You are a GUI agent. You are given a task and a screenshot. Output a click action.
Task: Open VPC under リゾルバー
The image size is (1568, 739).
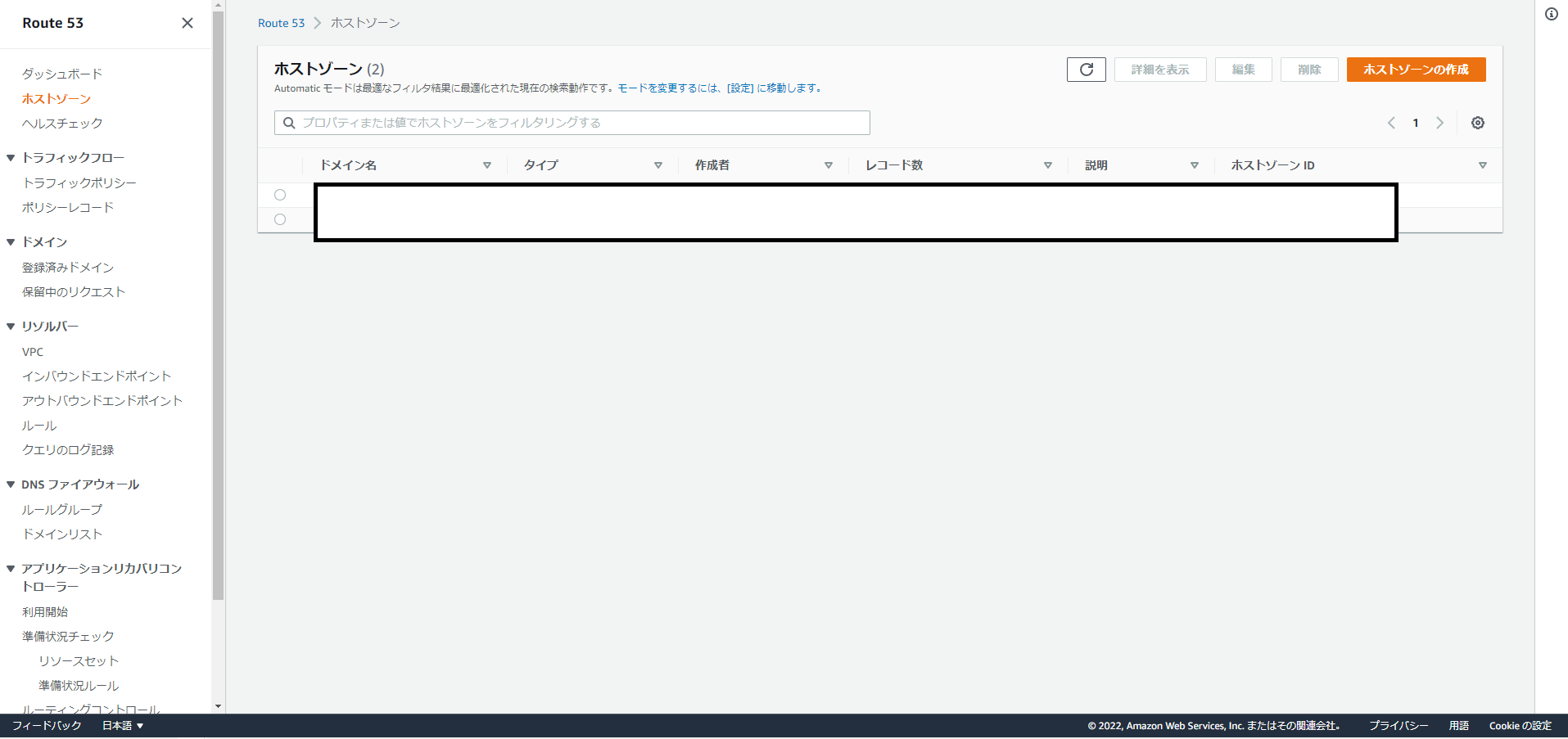click(33, 352)
